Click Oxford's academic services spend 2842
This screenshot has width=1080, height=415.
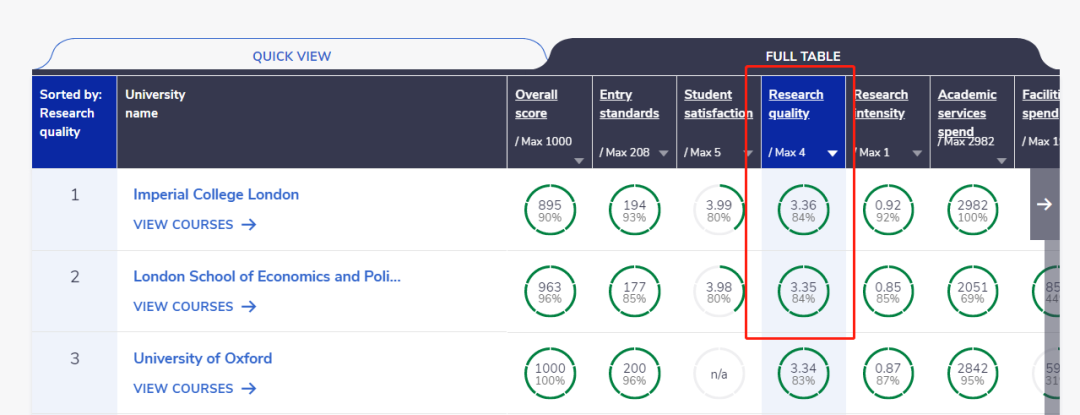[x=973, y=374]
